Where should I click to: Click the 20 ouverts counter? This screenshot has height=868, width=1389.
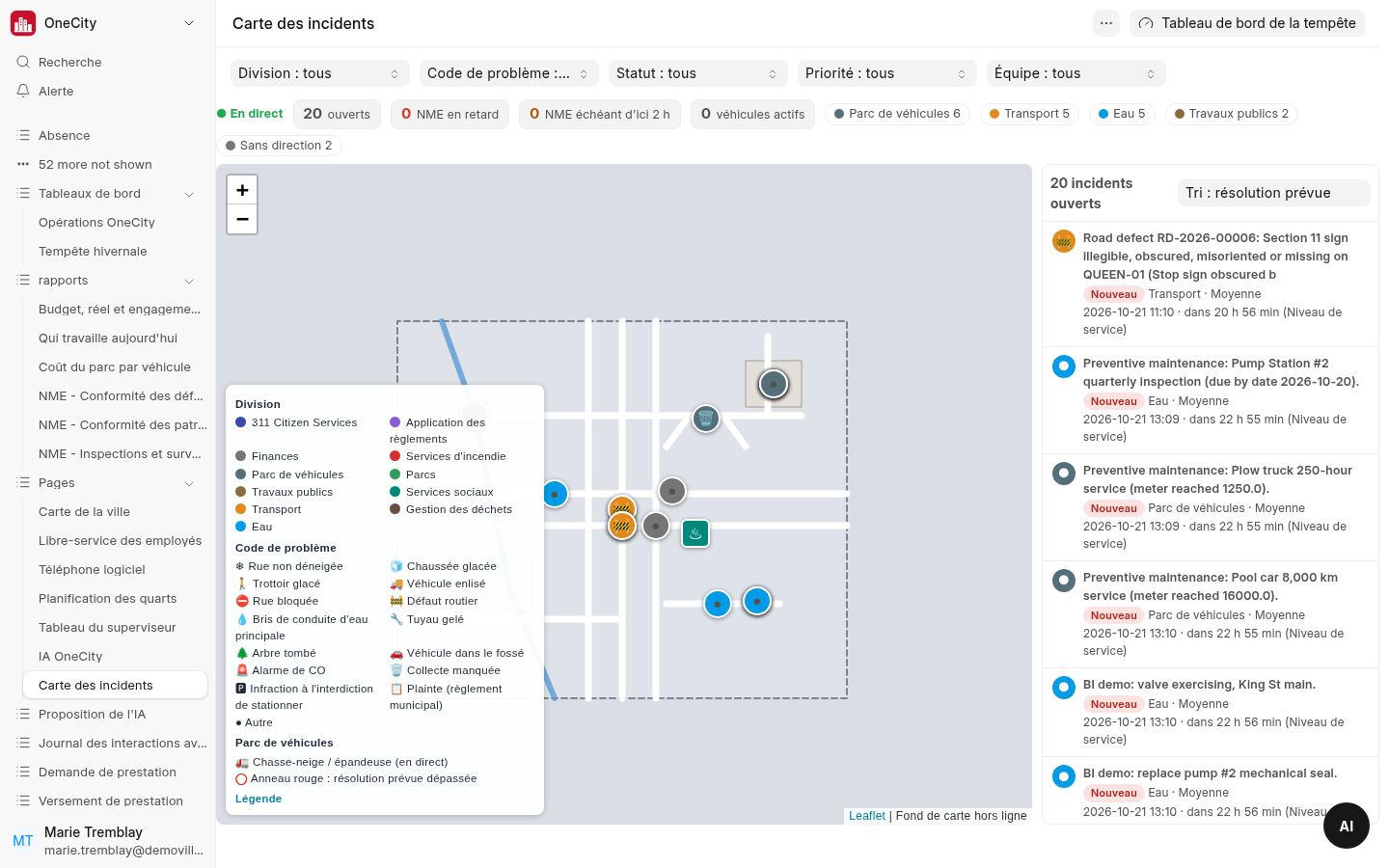(x=337, y=114)
